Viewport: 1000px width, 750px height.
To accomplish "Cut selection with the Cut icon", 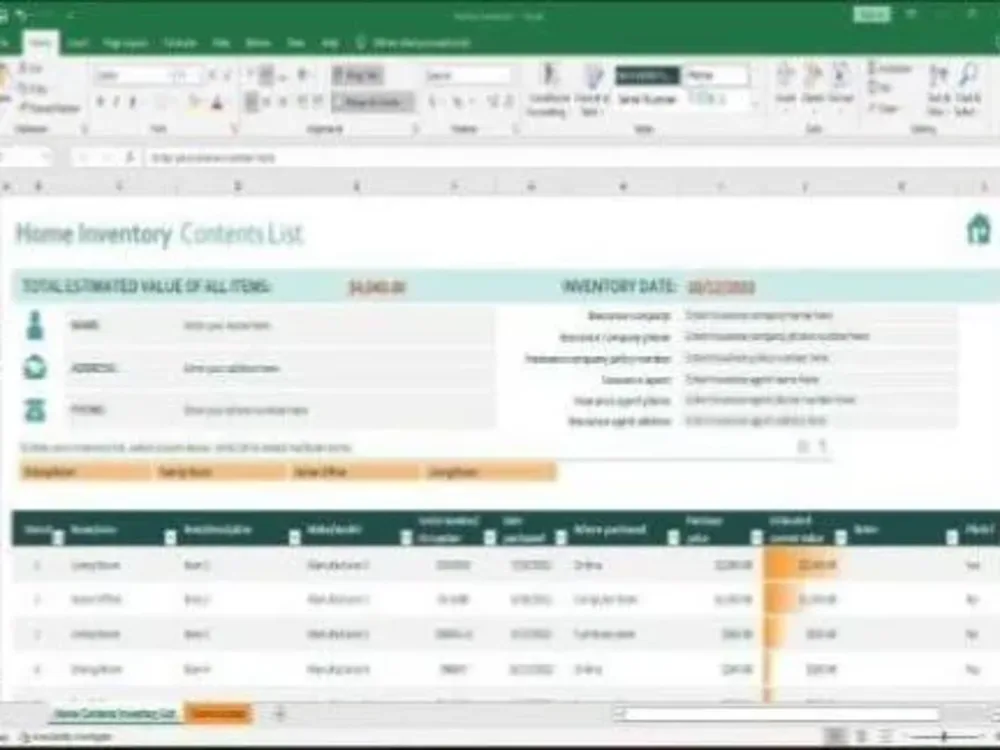I will 29,68.
